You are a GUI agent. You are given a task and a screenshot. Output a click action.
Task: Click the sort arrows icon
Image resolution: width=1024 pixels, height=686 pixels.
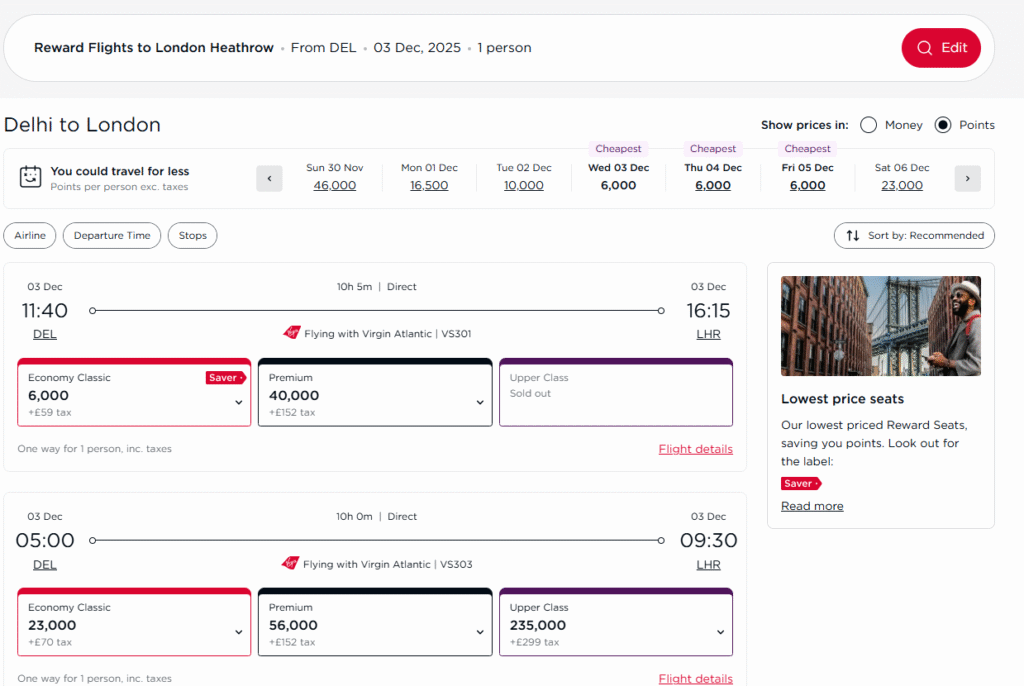[853, 236]
